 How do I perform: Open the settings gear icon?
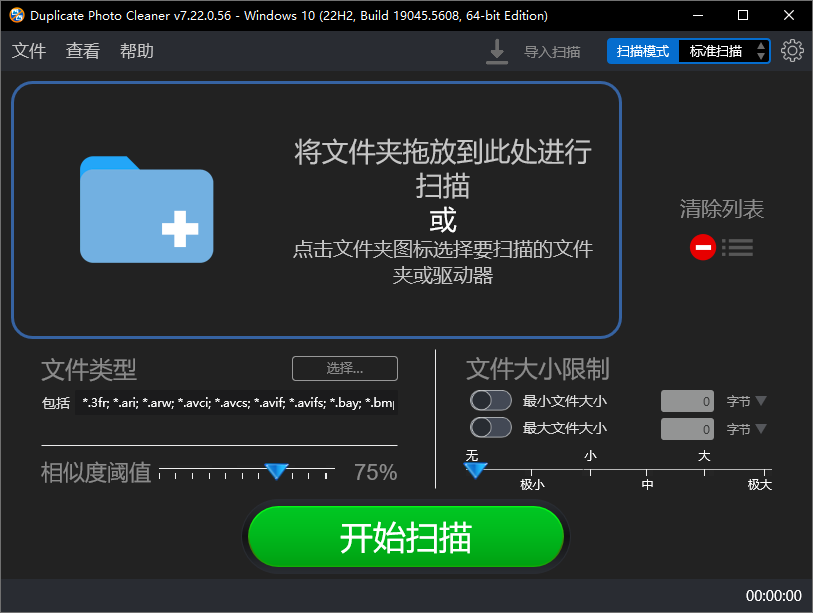(793, 50)
